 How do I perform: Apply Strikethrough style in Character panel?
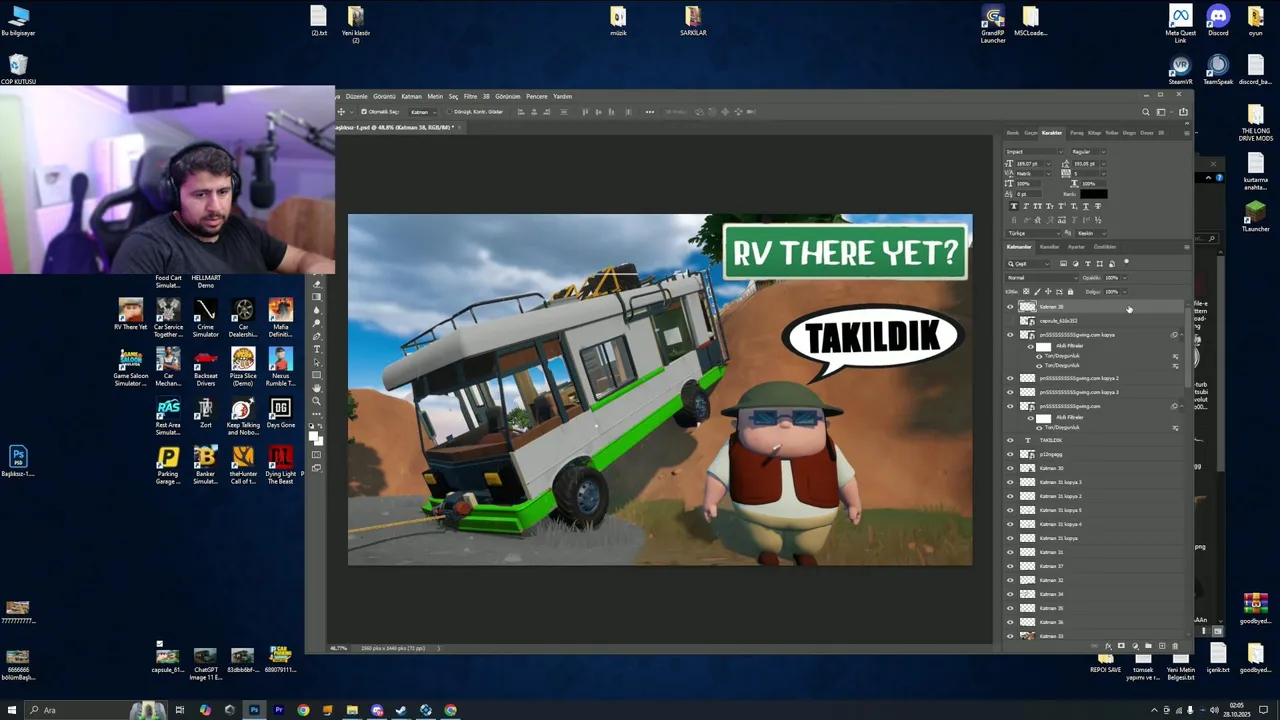pyautogui.click(x=1098, y=206)
